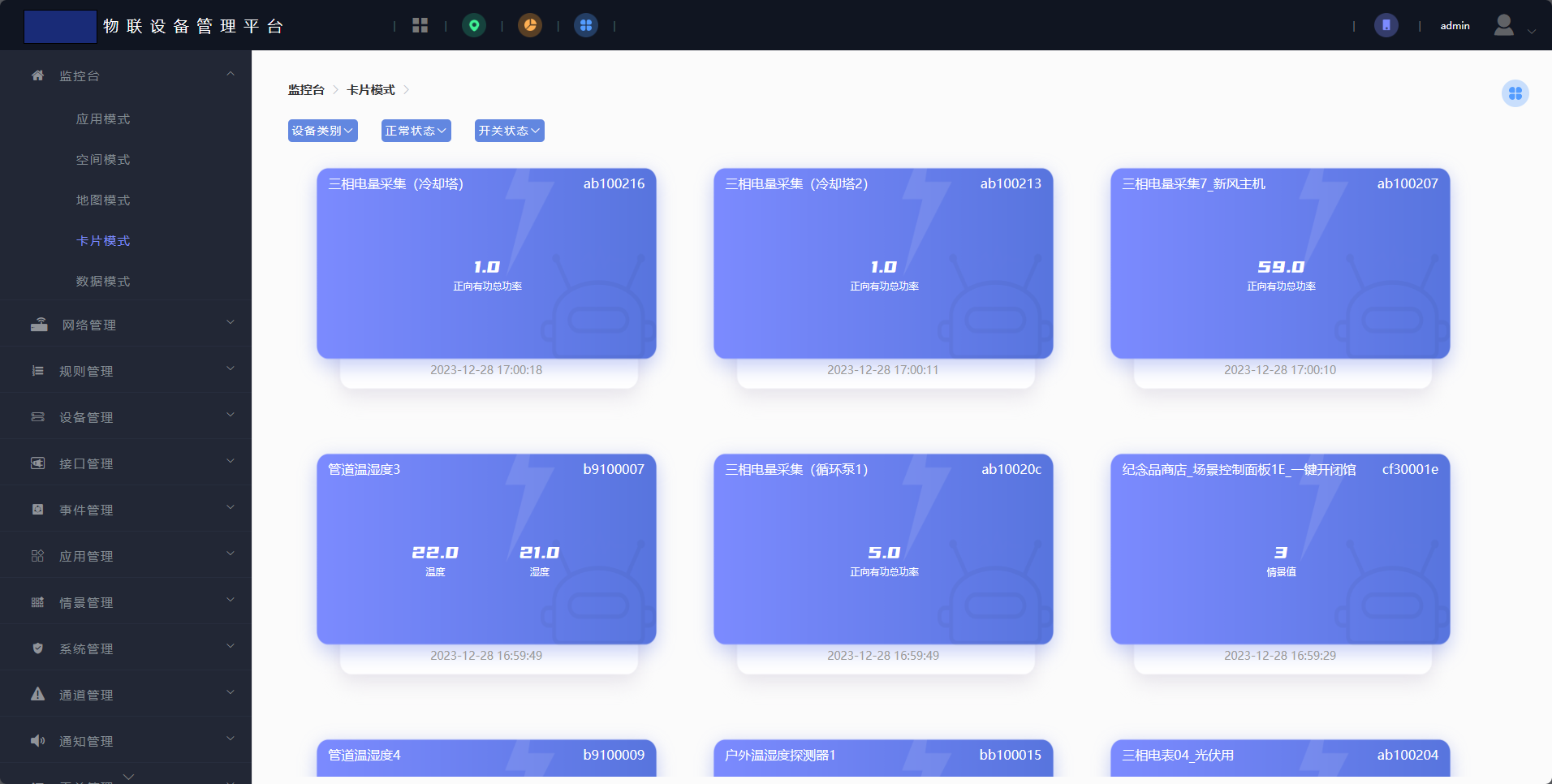Open the 开关状态 filter dropdown
The height and width of the screenshot is (784, 1552).
pos(509,131)
